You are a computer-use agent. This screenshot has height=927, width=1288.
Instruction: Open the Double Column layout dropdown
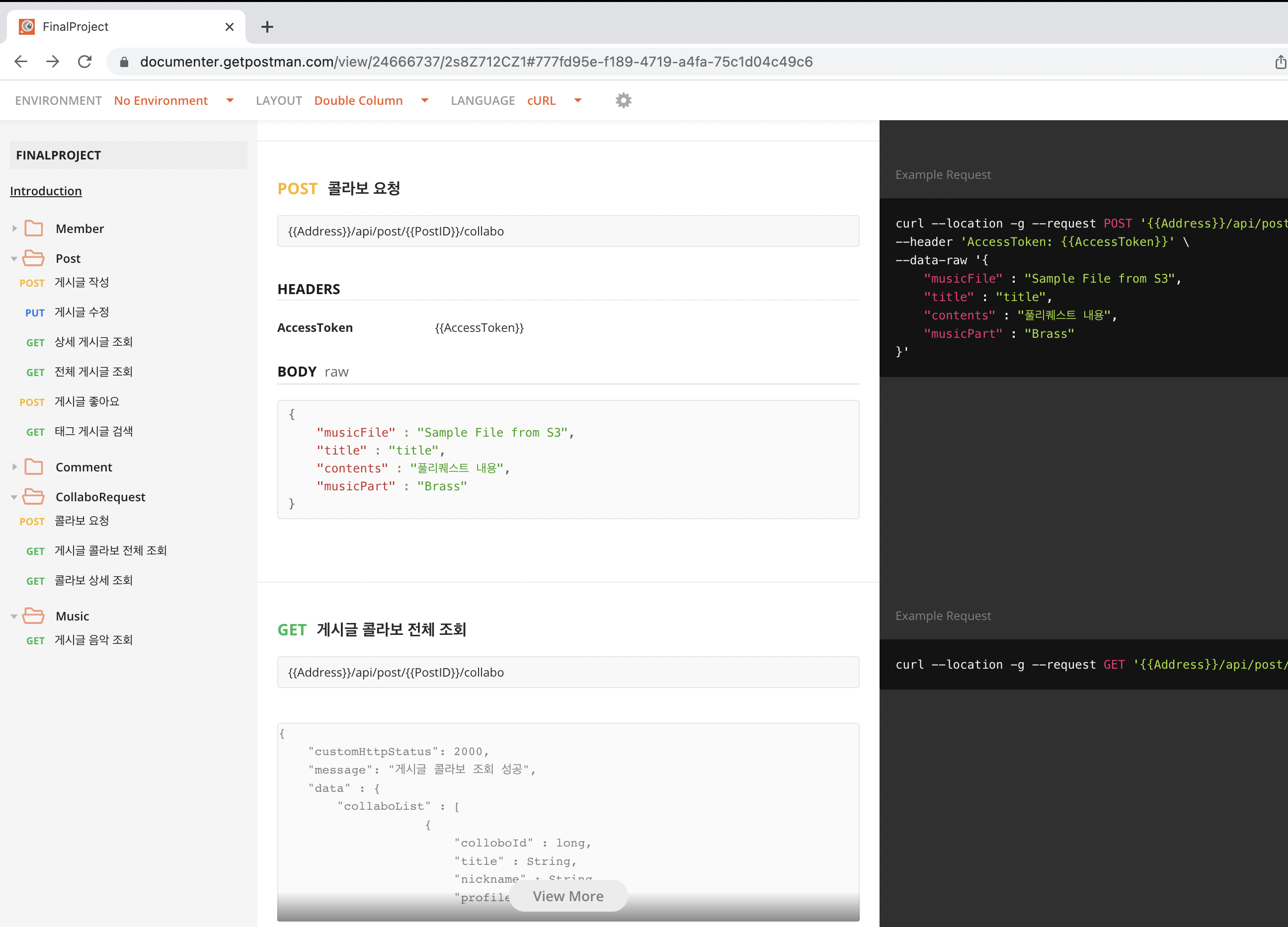pyautogui.click(x=371, y=100)
